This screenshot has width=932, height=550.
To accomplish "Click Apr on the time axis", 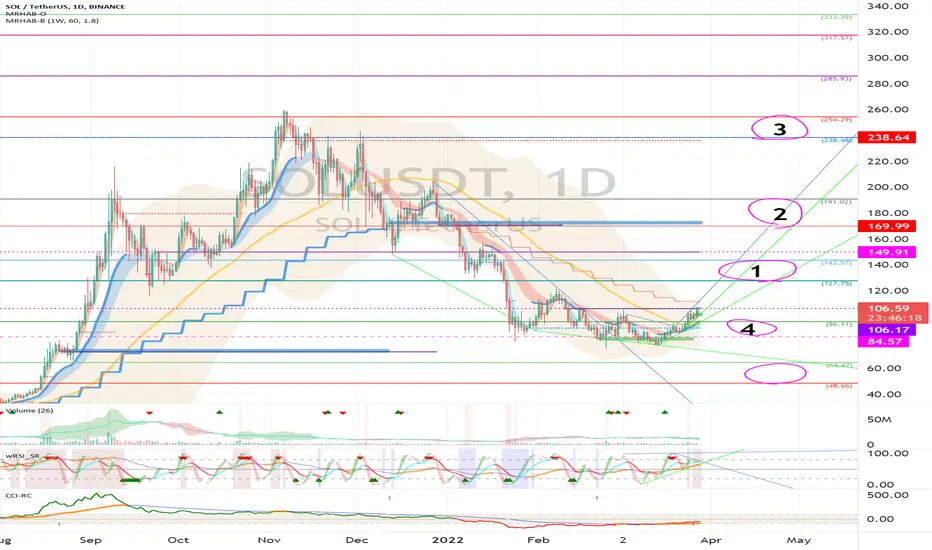I will pyautogui.click(x=711, y=540).
